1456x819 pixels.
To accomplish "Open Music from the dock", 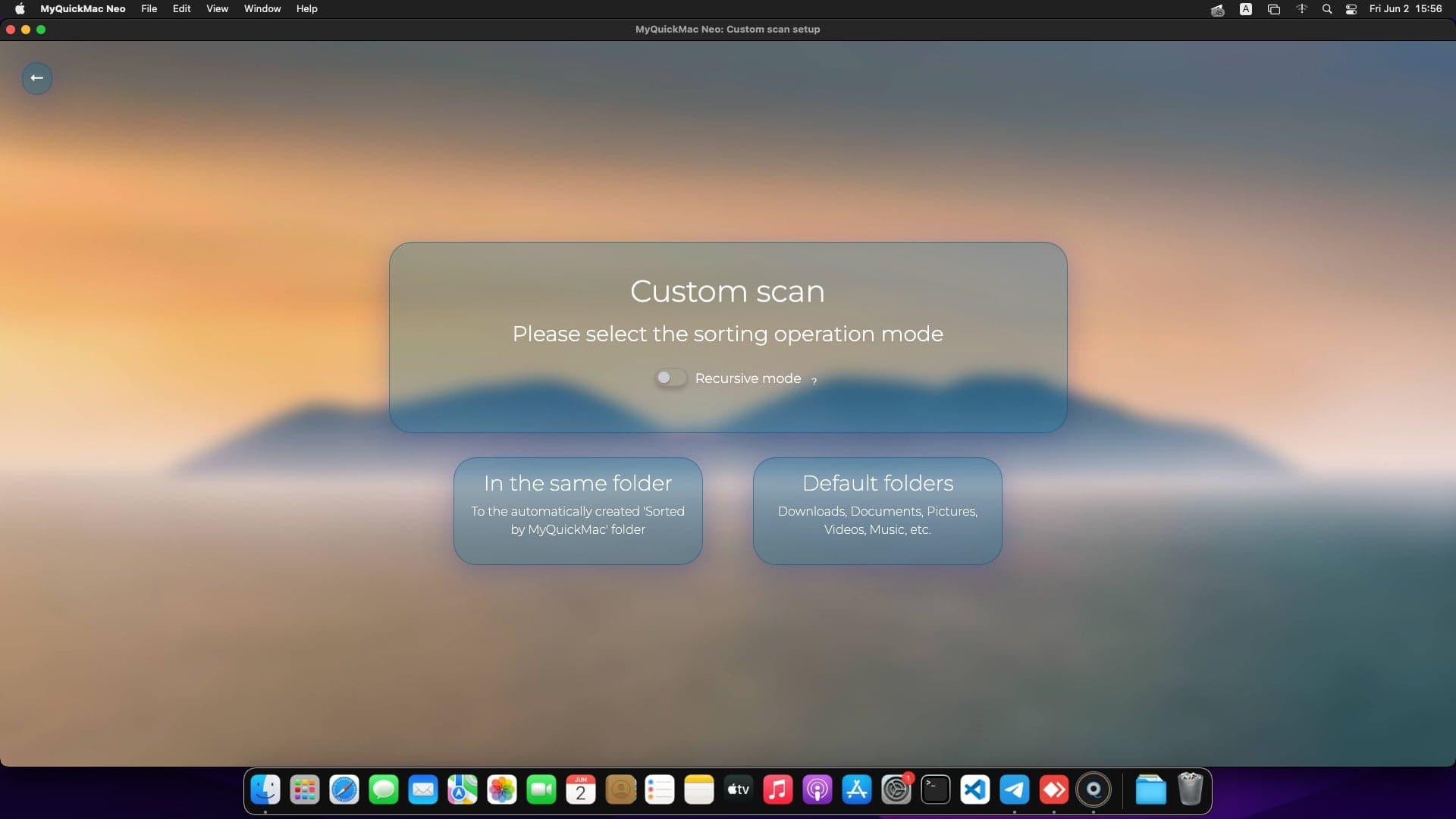I will coord(778,790).
